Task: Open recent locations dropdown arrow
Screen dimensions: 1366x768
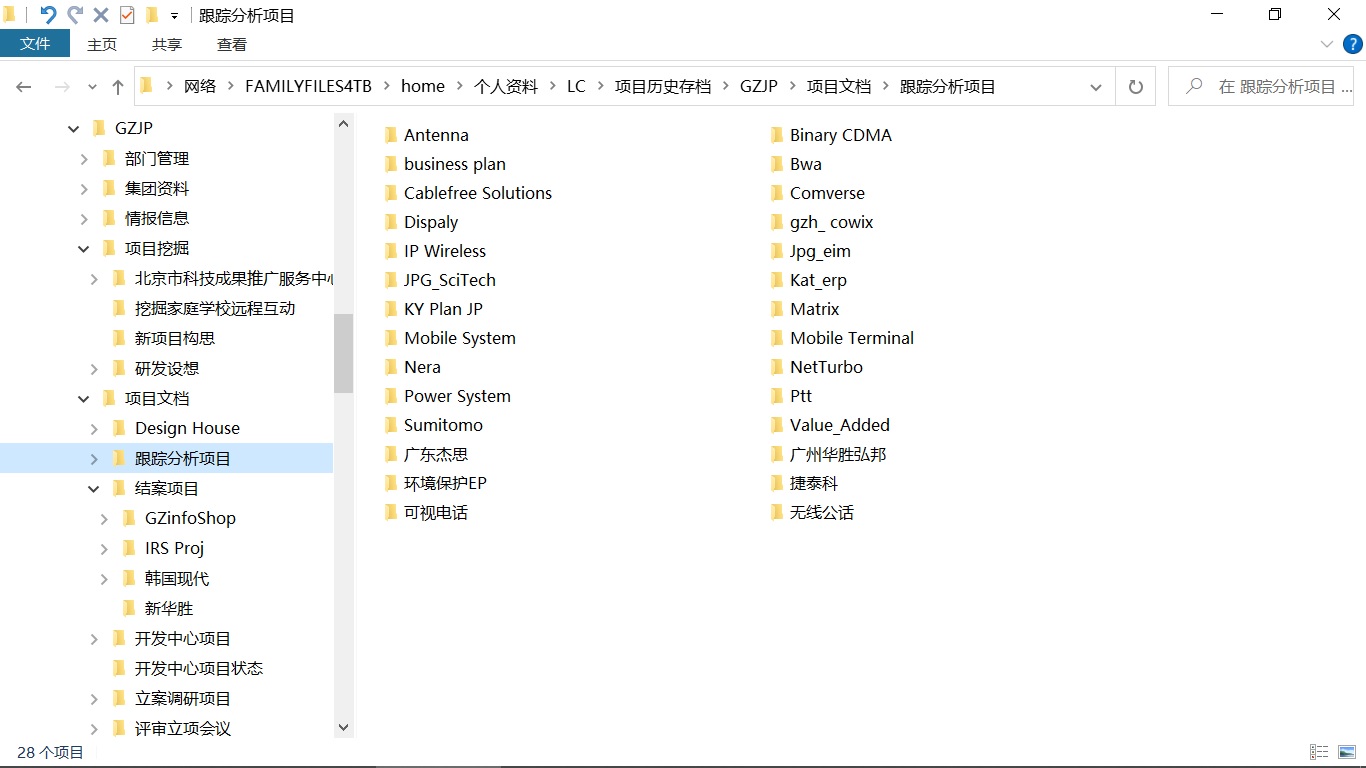Action: coord(93,87)
